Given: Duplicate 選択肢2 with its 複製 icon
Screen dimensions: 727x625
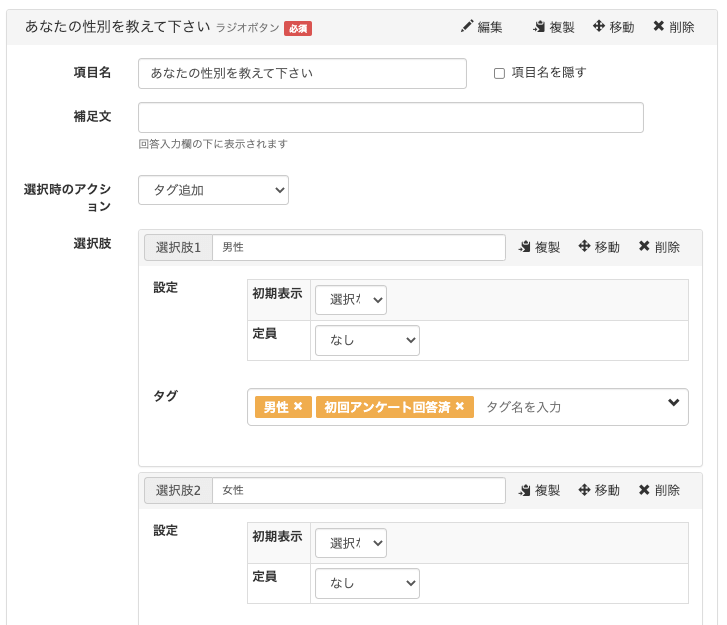Looking at the screenshot, I should click(x=524, y=490).
